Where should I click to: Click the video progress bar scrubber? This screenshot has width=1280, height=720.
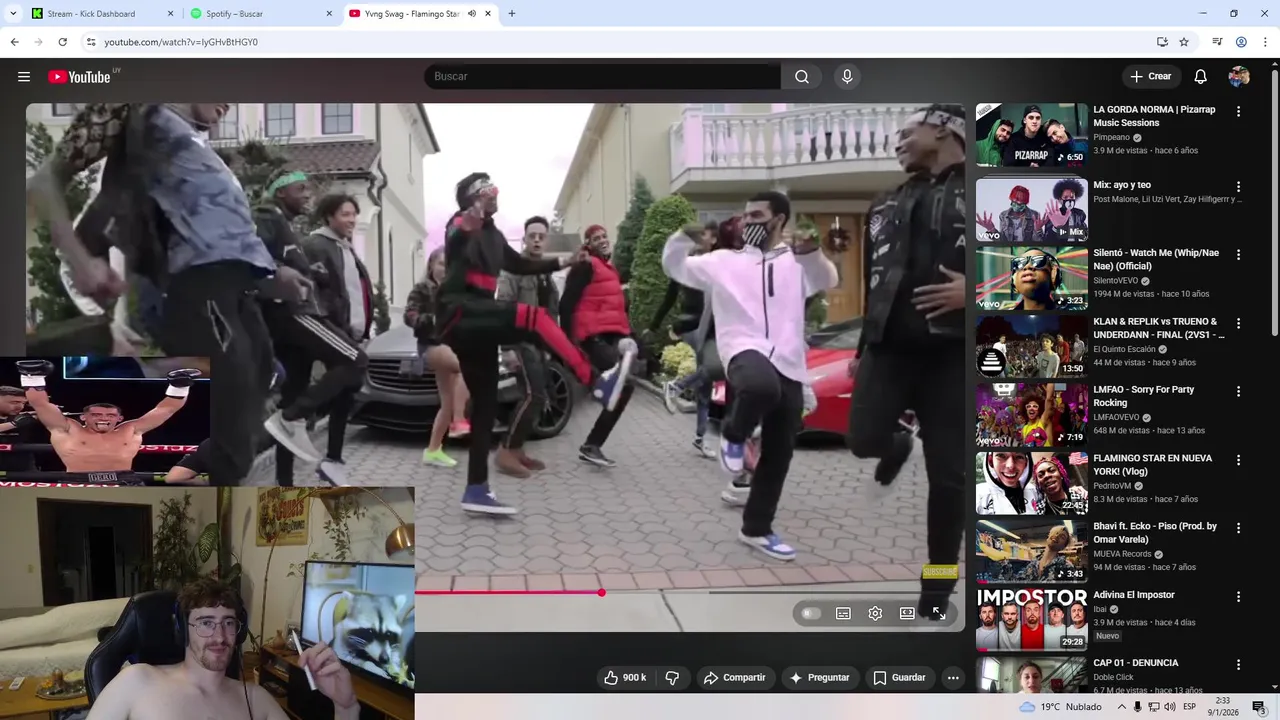point(602,593)
